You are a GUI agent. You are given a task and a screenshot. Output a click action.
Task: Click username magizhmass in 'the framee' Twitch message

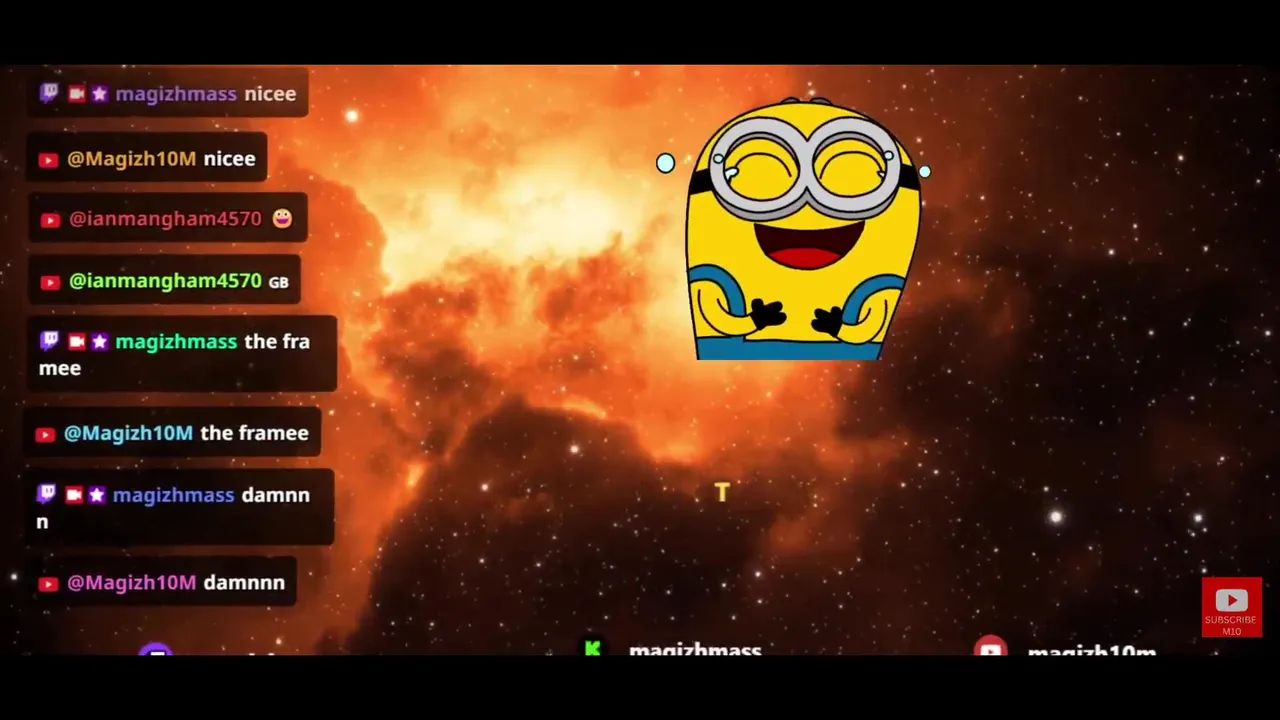[x=176, y=342]
